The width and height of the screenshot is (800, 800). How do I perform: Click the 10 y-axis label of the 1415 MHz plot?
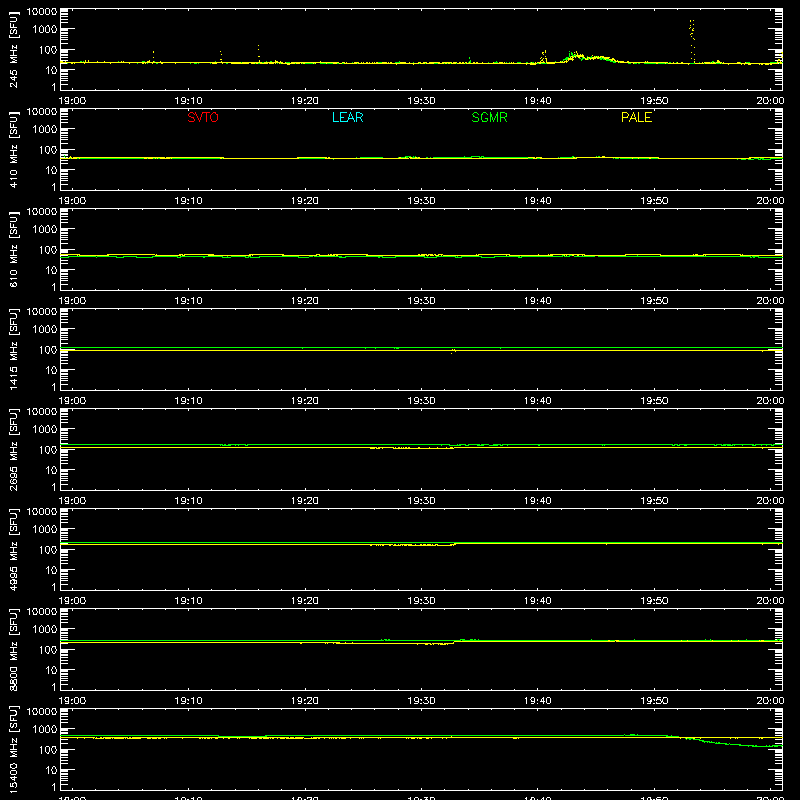point(51,370)
